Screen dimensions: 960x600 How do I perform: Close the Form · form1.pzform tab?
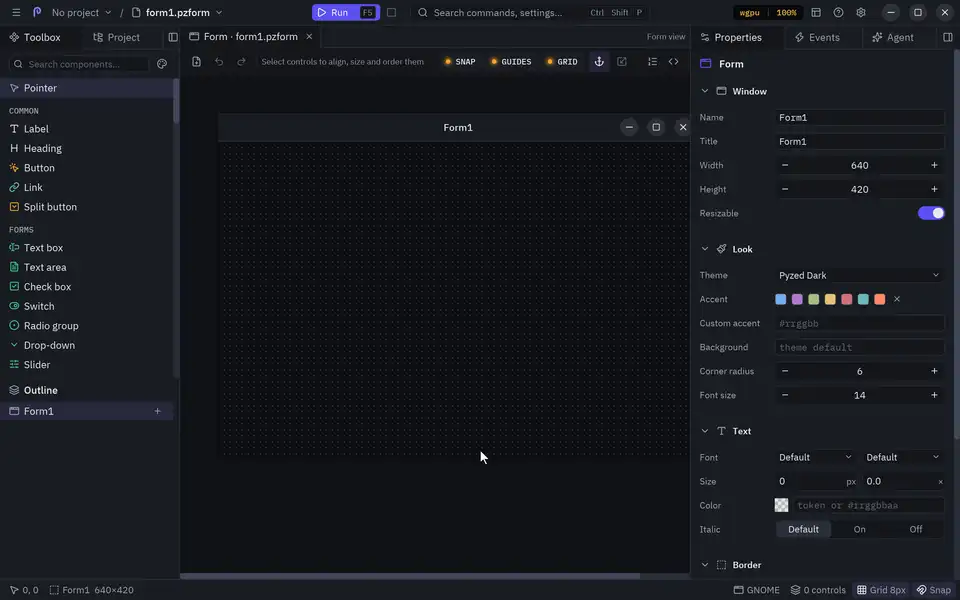(x=309, y=37)
